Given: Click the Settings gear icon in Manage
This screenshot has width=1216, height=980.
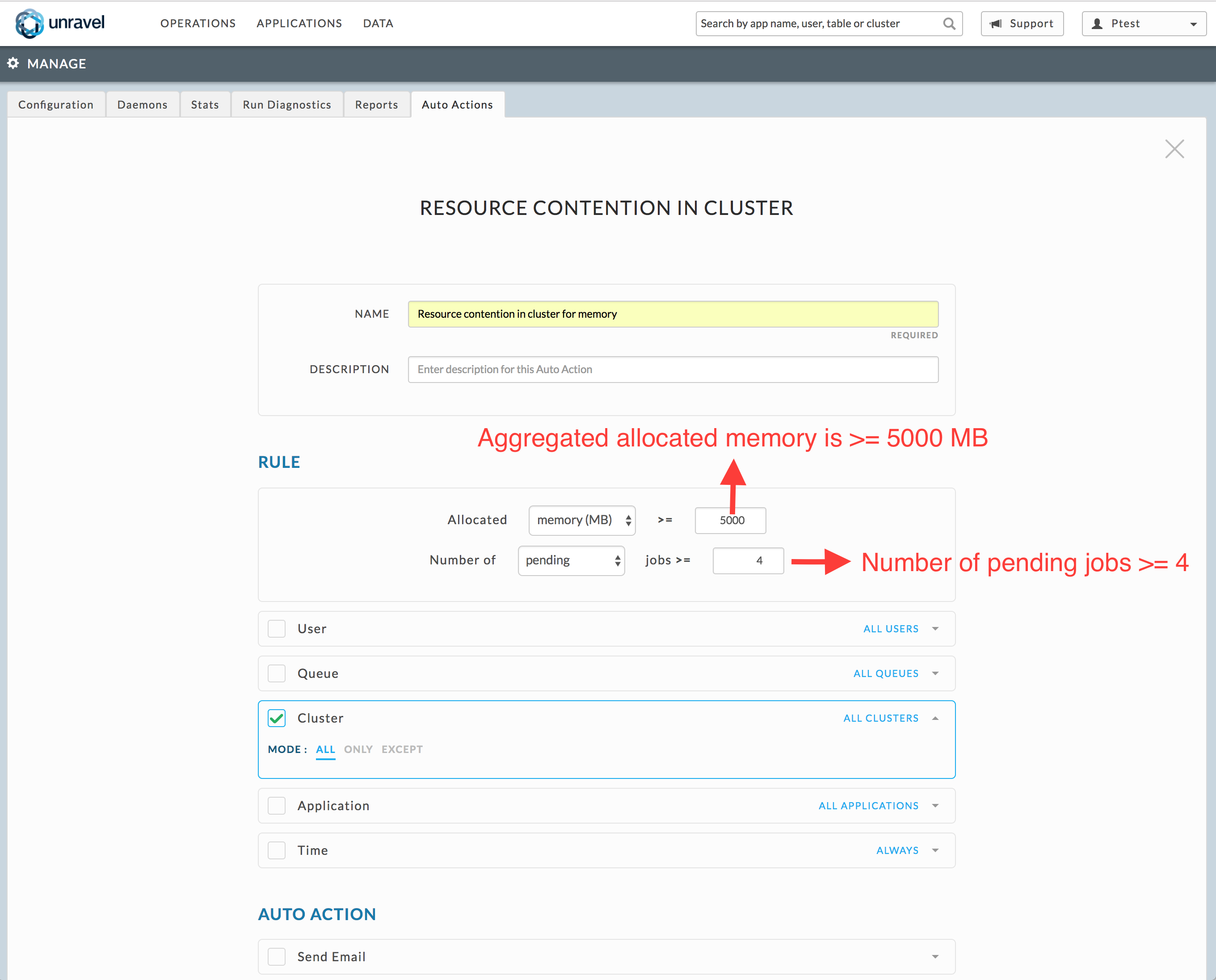Looking at the screenshot, I should (x=15, y=63).
